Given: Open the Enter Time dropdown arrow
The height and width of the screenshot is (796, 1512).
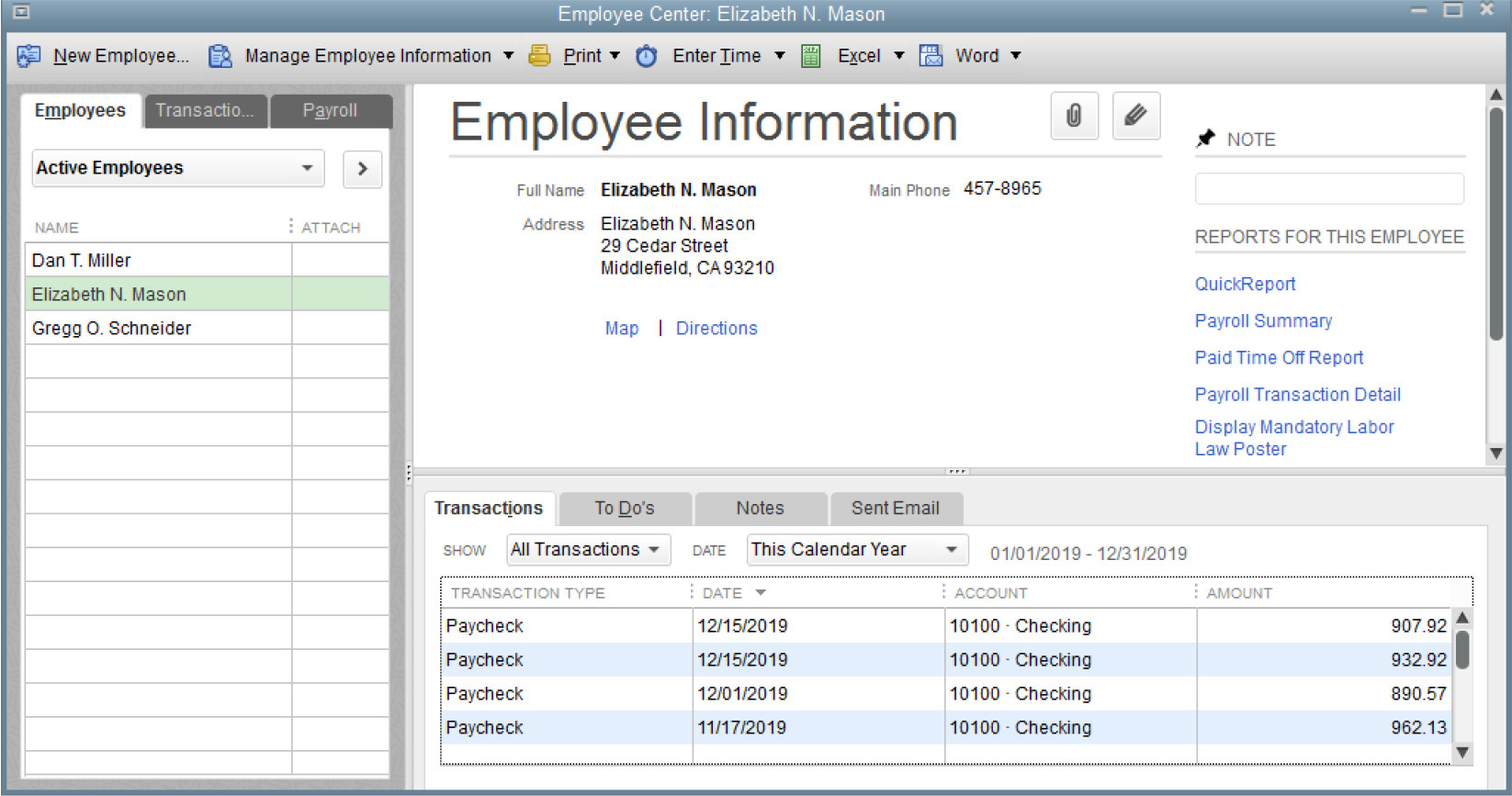Looking at the screenshot, I should [x=780, y=56].
